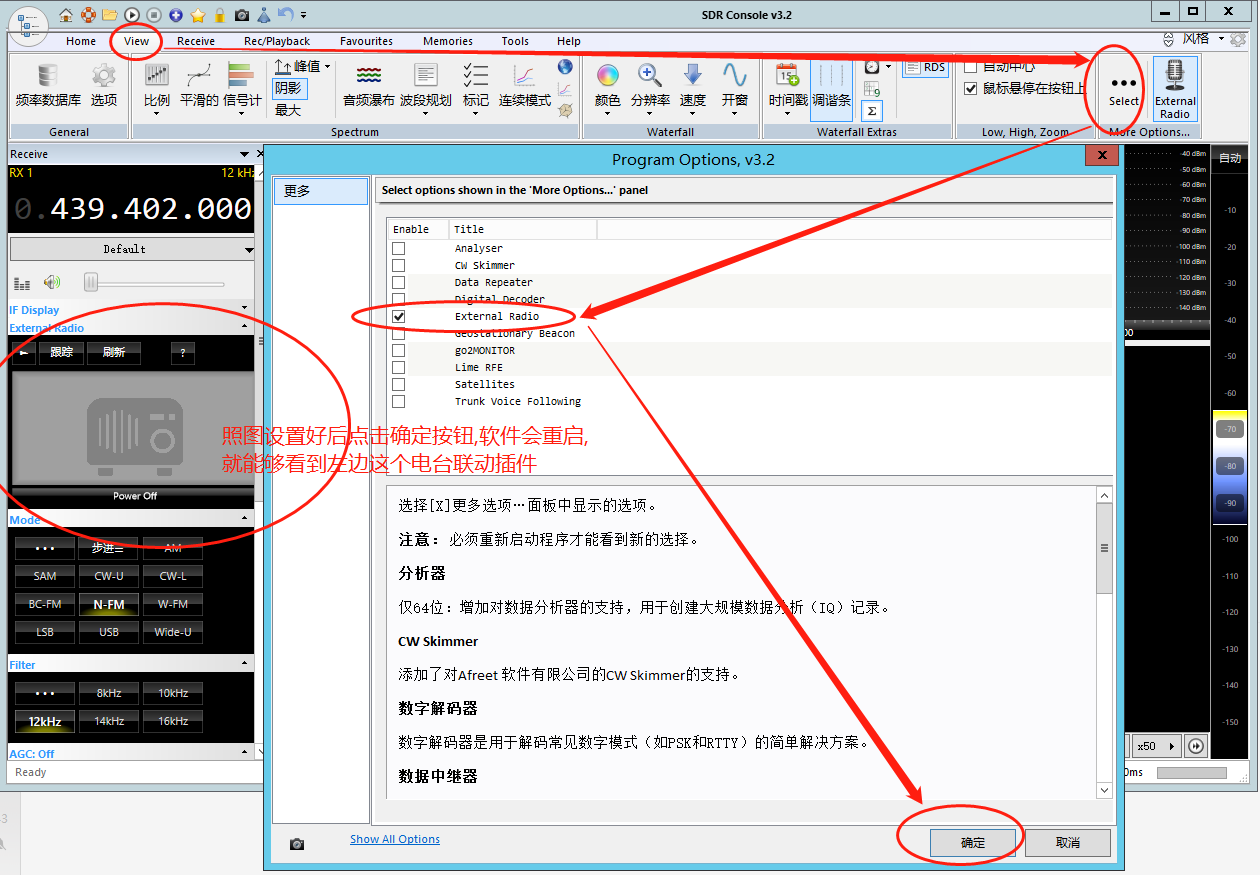Image resolution: width=1260 pixels, height=875 pixels.
Task: Click the padlock icon in quick access toolbar
Action: [x=220, y=15]
